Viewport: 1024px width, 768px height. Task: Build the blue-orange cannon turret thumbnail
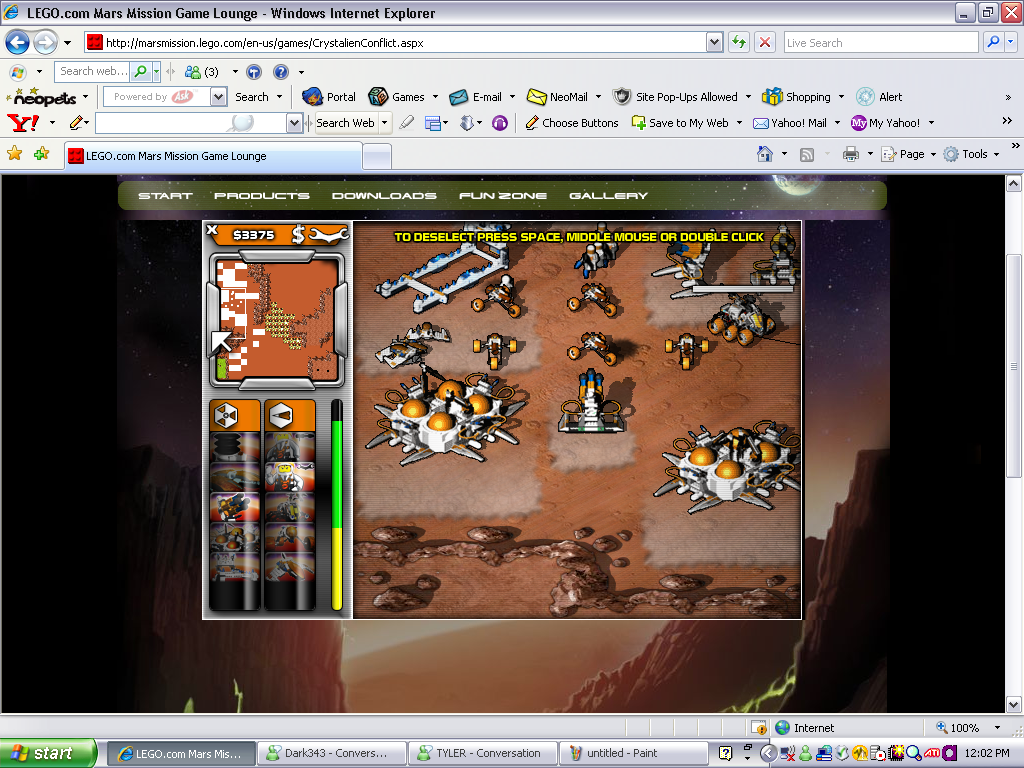pos(235,507)
